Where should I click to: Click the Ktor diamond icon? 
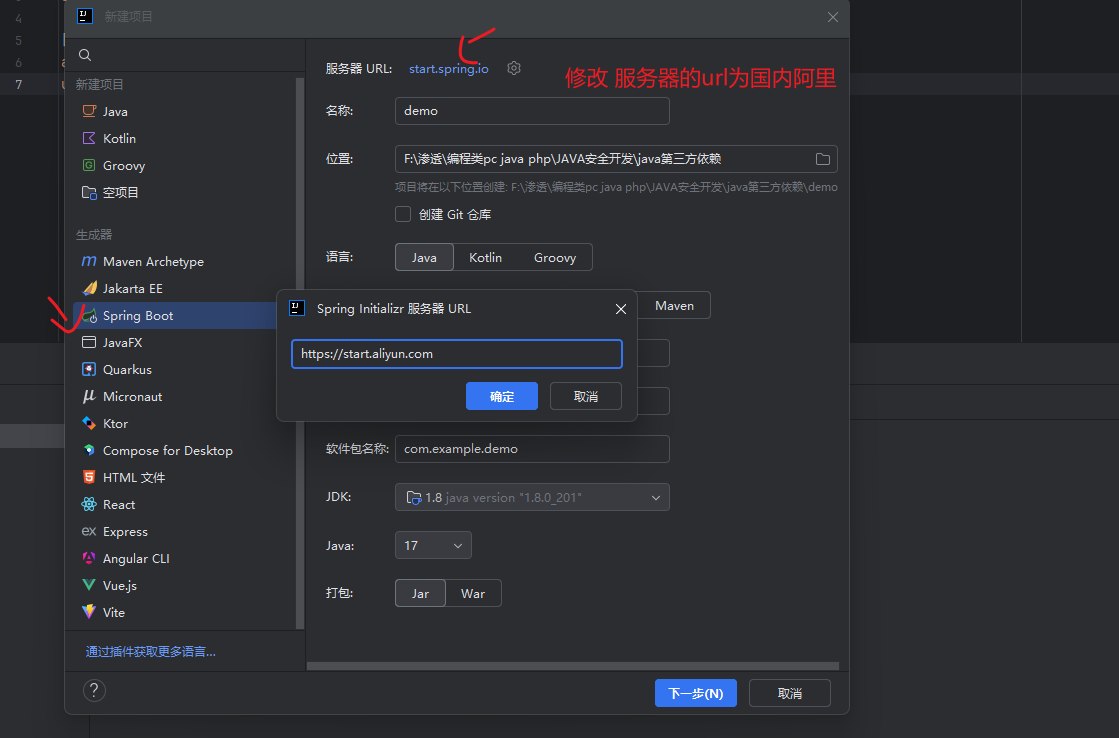(89, 423)
